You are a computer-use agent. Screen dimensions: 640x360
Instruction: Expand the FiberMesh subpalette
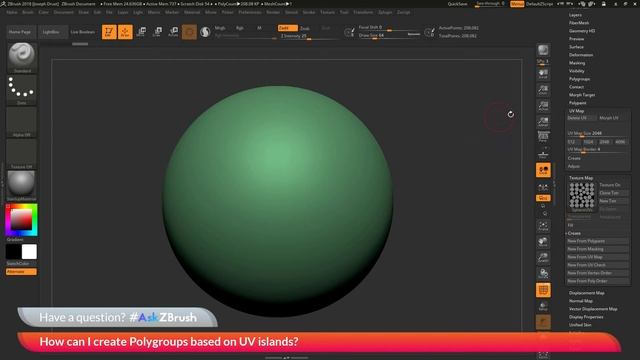(579, 23)
